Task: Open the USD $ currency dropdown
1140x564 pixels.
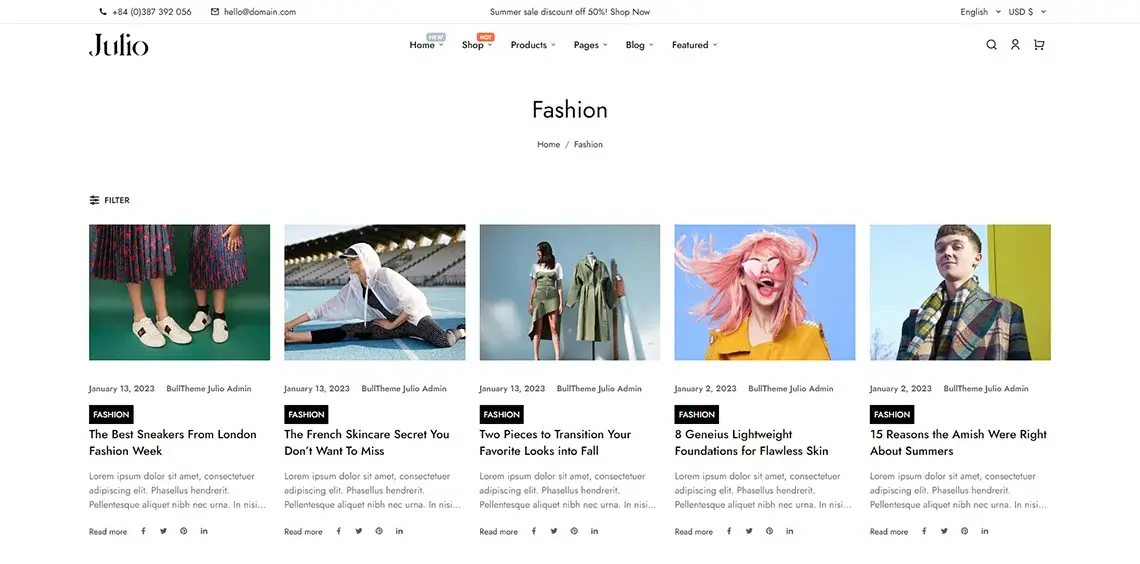Action: (1027, 12)
